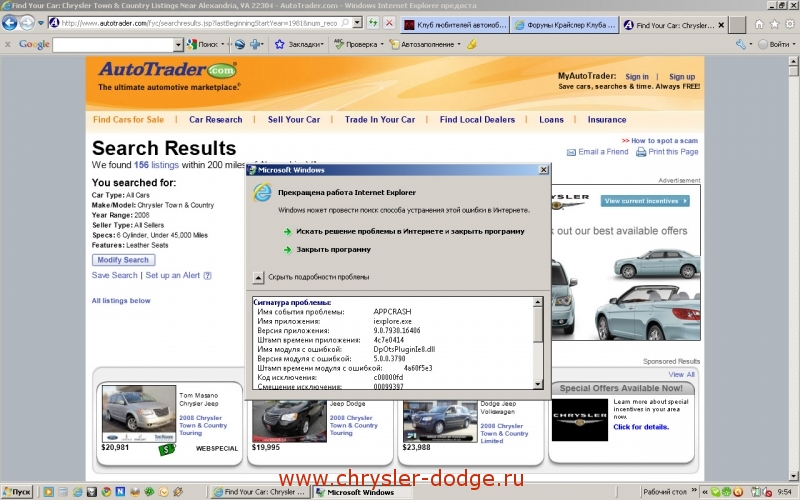Open Find Cars for Sale menu

pos(128,120)
